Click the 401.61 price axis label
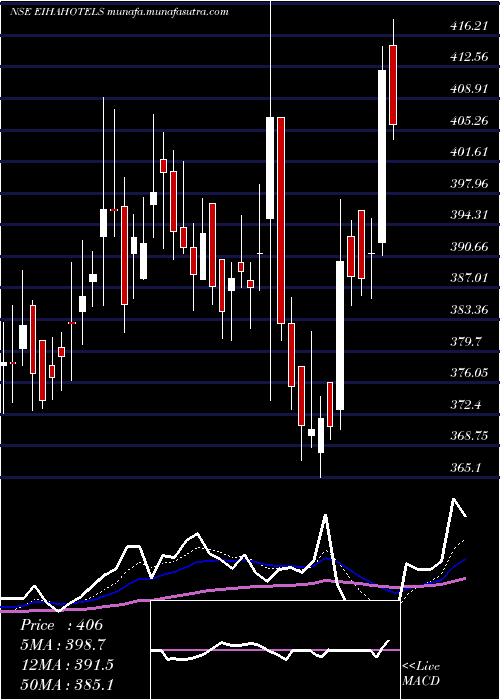The image size is (500, 700). (469, 152)
